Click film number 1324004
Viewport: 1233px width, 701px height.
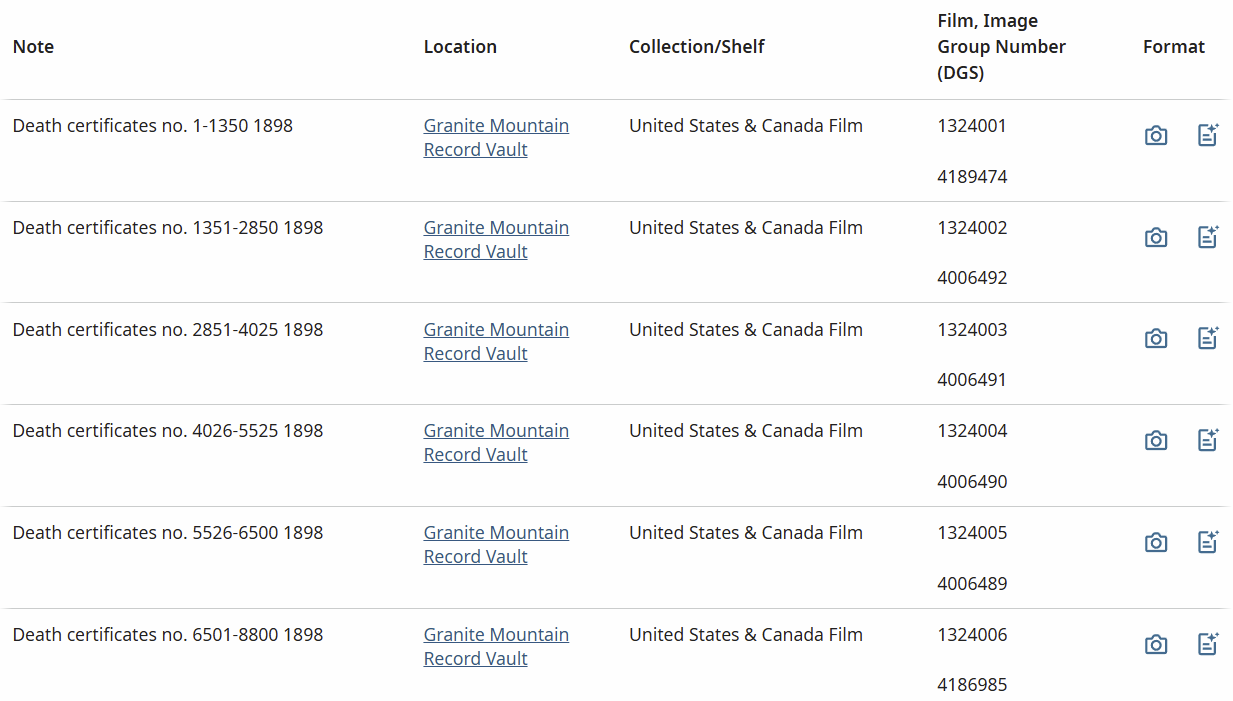click(x=972, y=431)
